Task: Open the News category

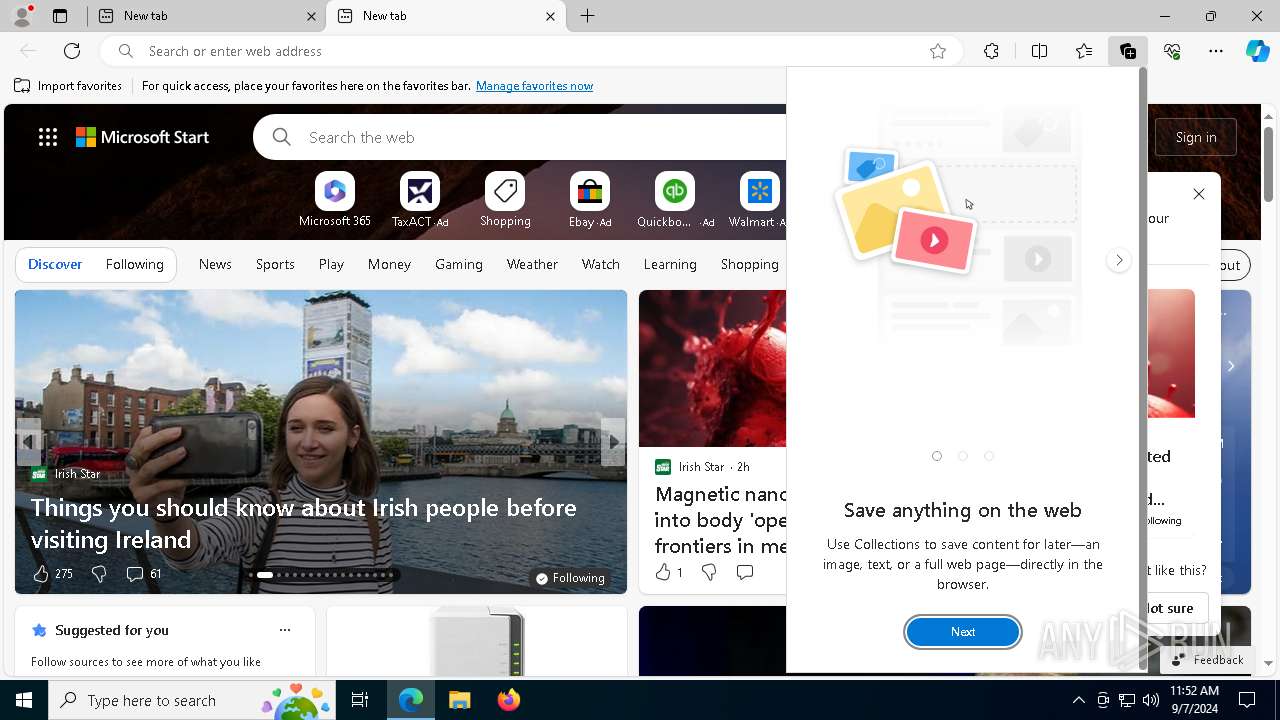Action: click(215, 264)
